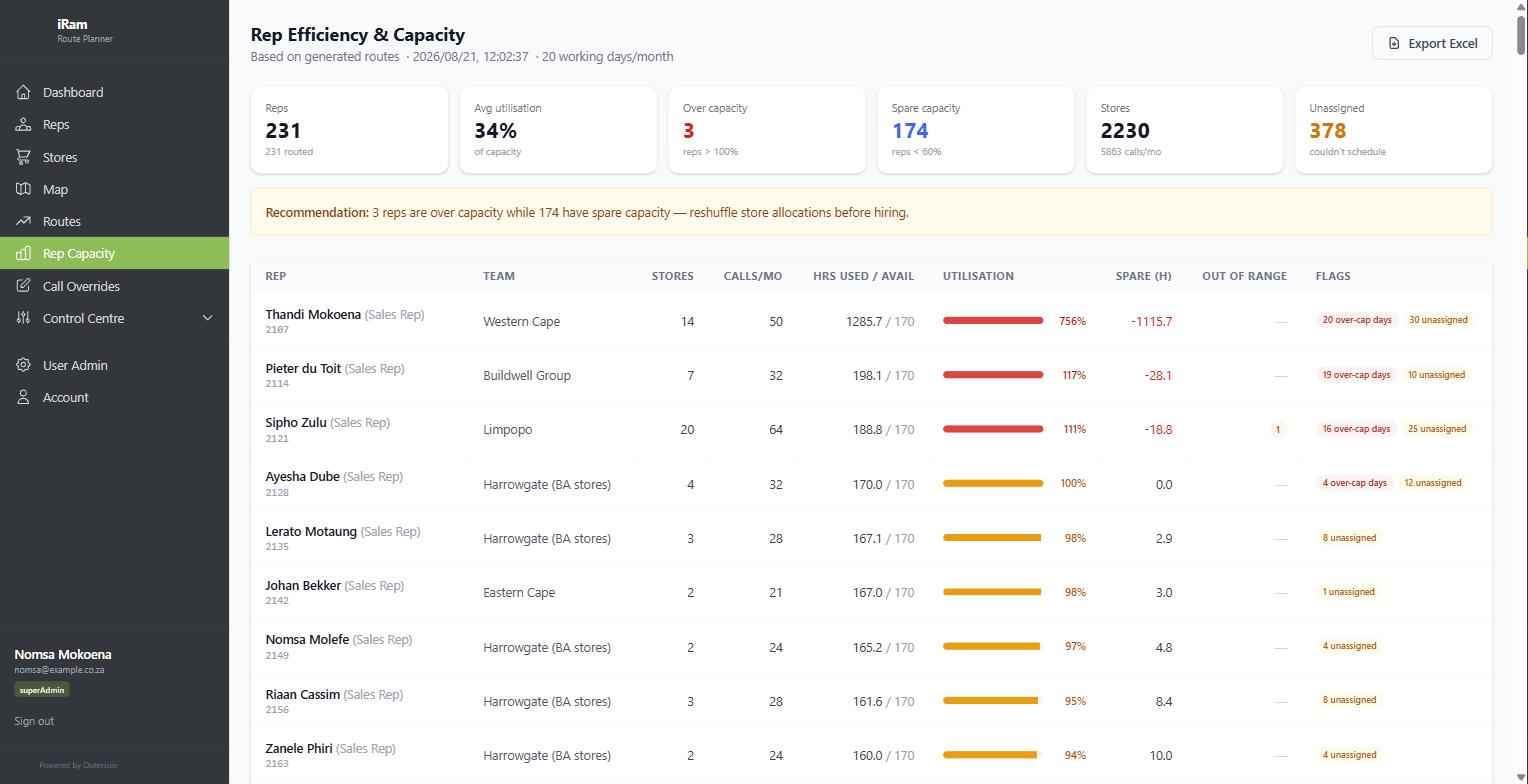Click the Account person icon

[23, 397]
